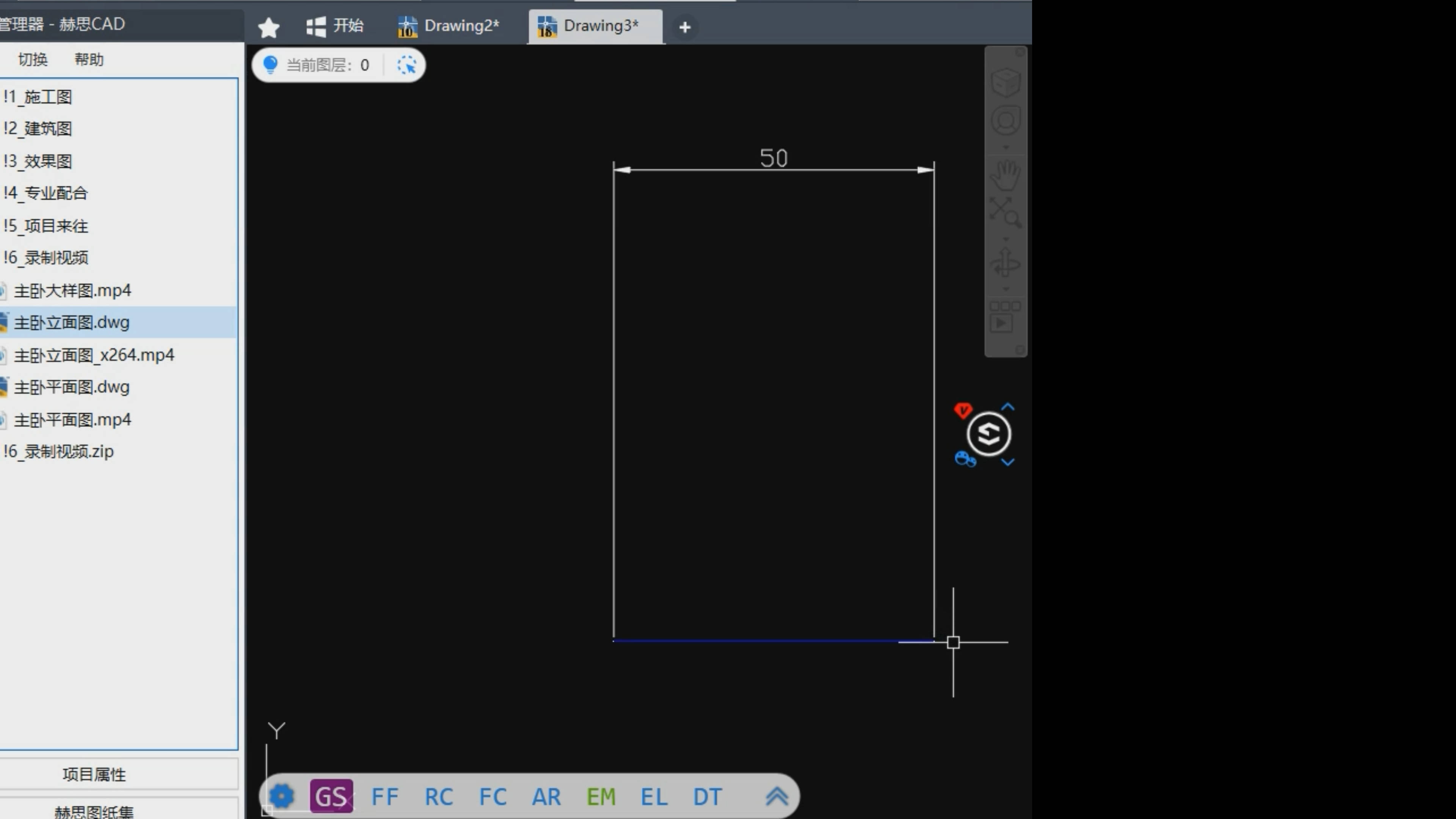Viewport: 1456px width, 819px height.
Task: Click the GS shortcut button
Action: 331,796
